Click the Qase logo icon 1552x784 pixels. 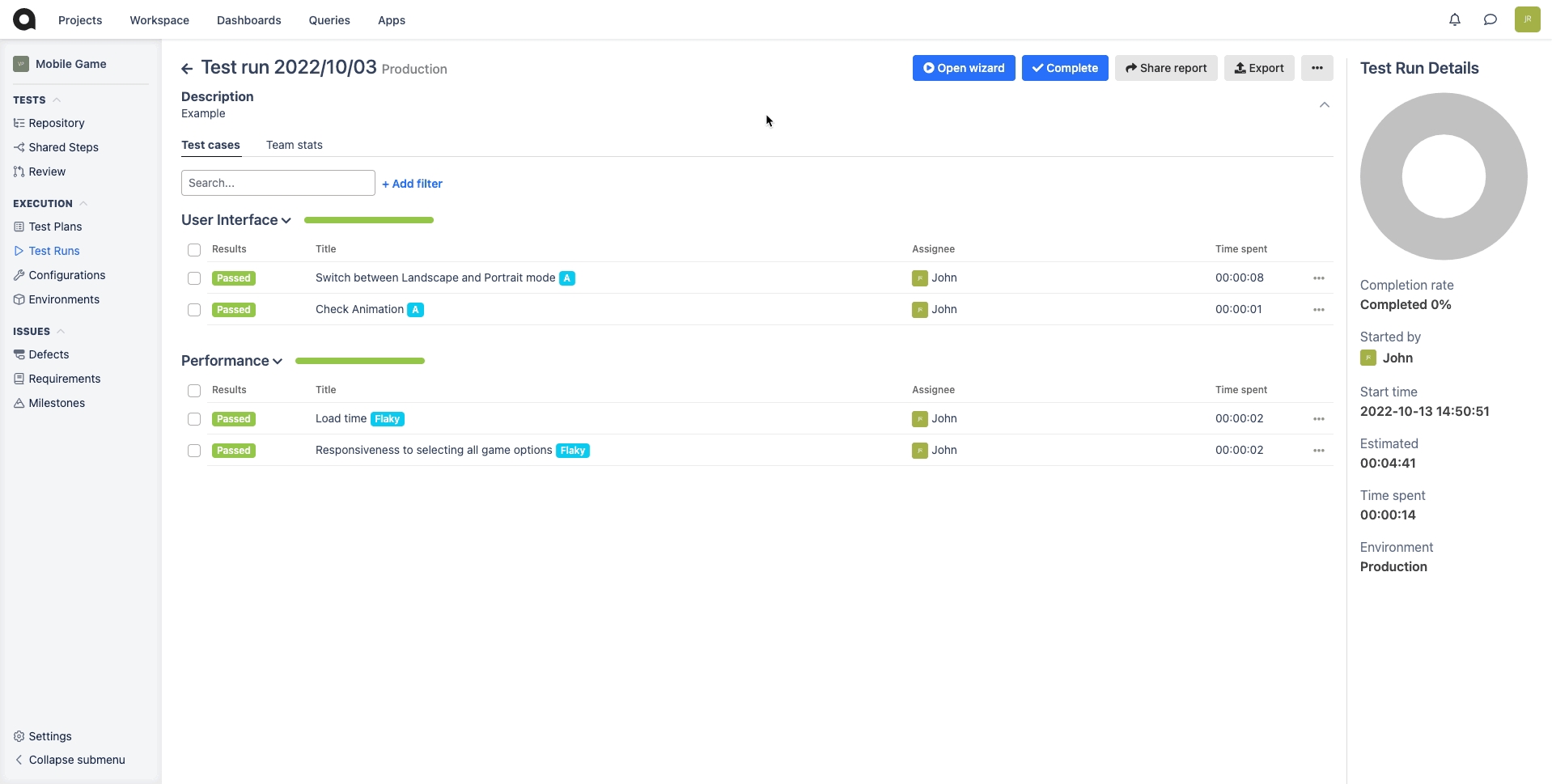24,19
